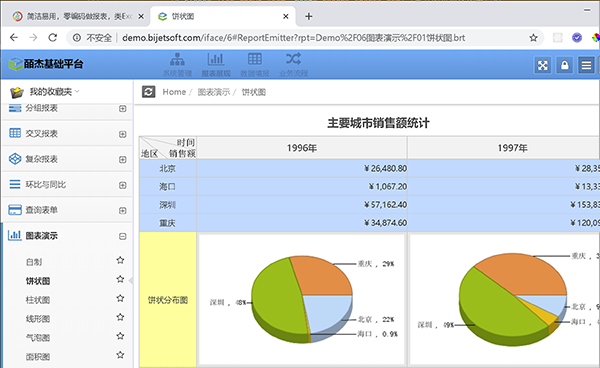Click the browser forward arrow

33,37
